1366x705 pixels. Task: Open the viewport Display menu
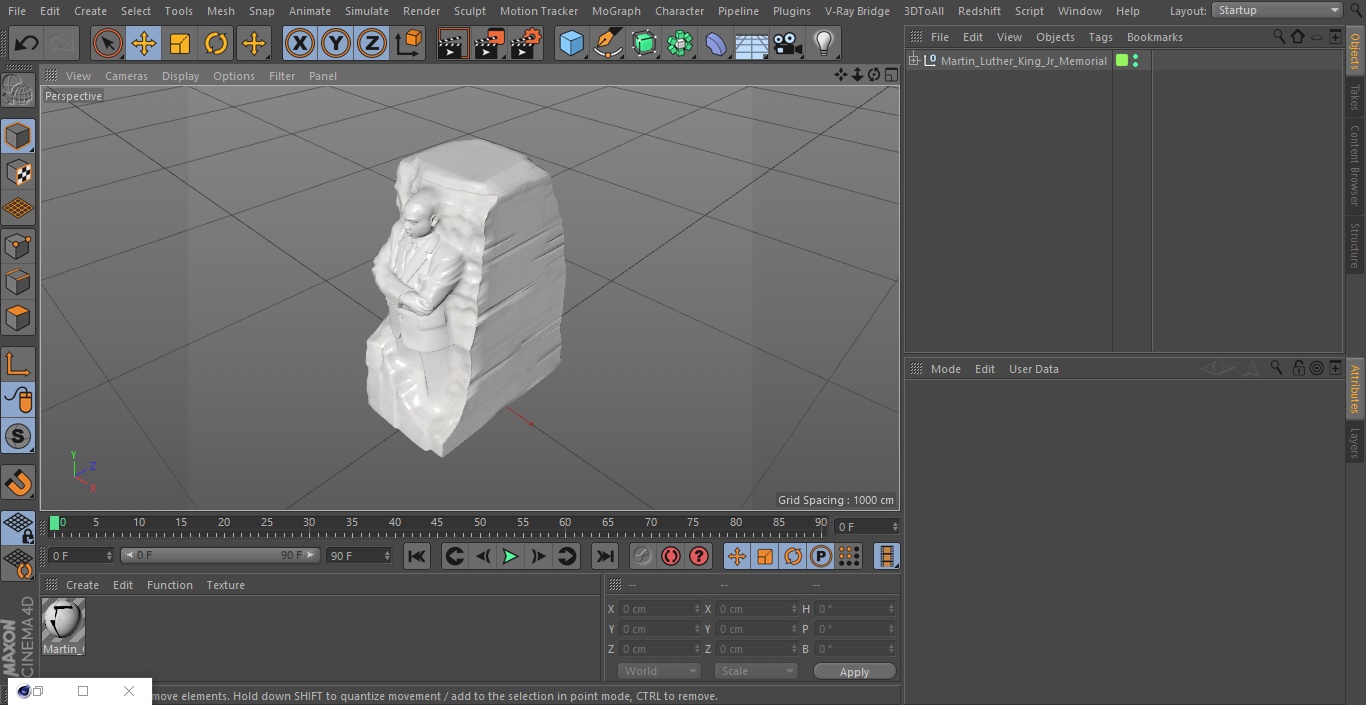[x=180, y=76]
